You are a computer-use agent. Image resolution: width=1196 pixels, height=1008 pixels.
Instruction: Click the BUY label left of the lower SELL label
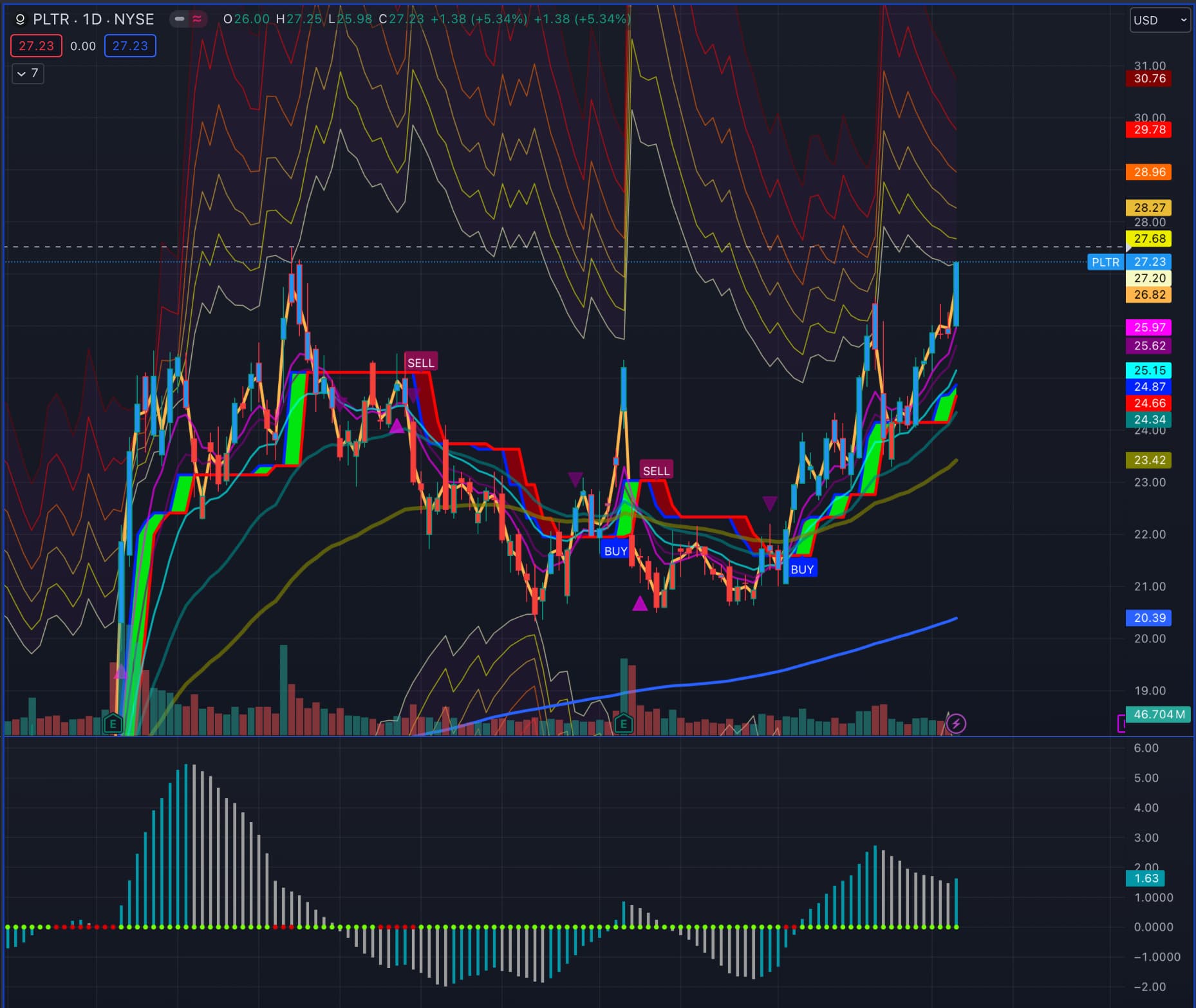[x=615, y=550]
